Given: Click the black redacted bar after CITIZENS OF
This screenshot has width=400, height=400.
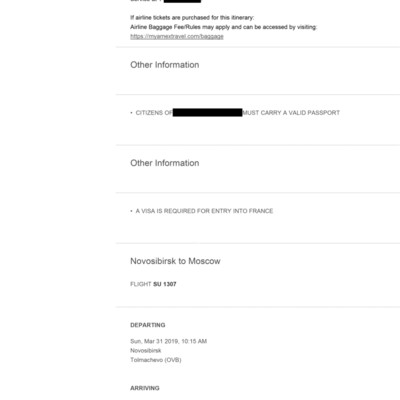Looking at the screenshot, I should [x=208, y=112].
